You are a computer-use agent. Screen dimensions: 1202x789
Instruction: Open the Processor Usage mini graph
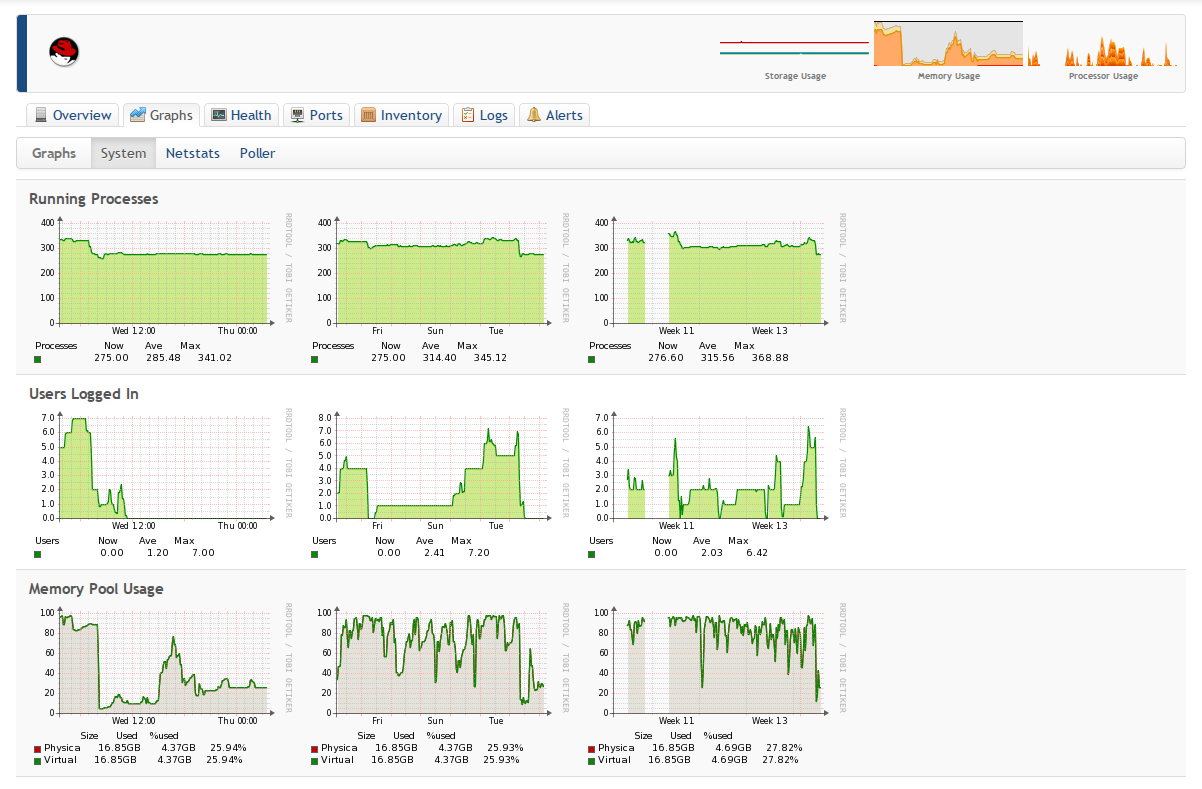(1103, 50)
